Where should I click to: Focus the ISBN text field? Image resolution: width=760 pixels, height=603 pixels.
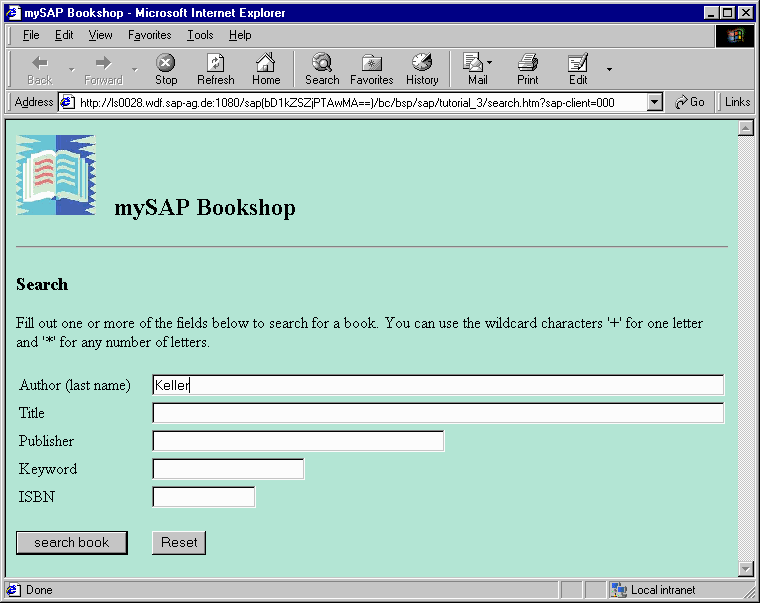(203, 497)
